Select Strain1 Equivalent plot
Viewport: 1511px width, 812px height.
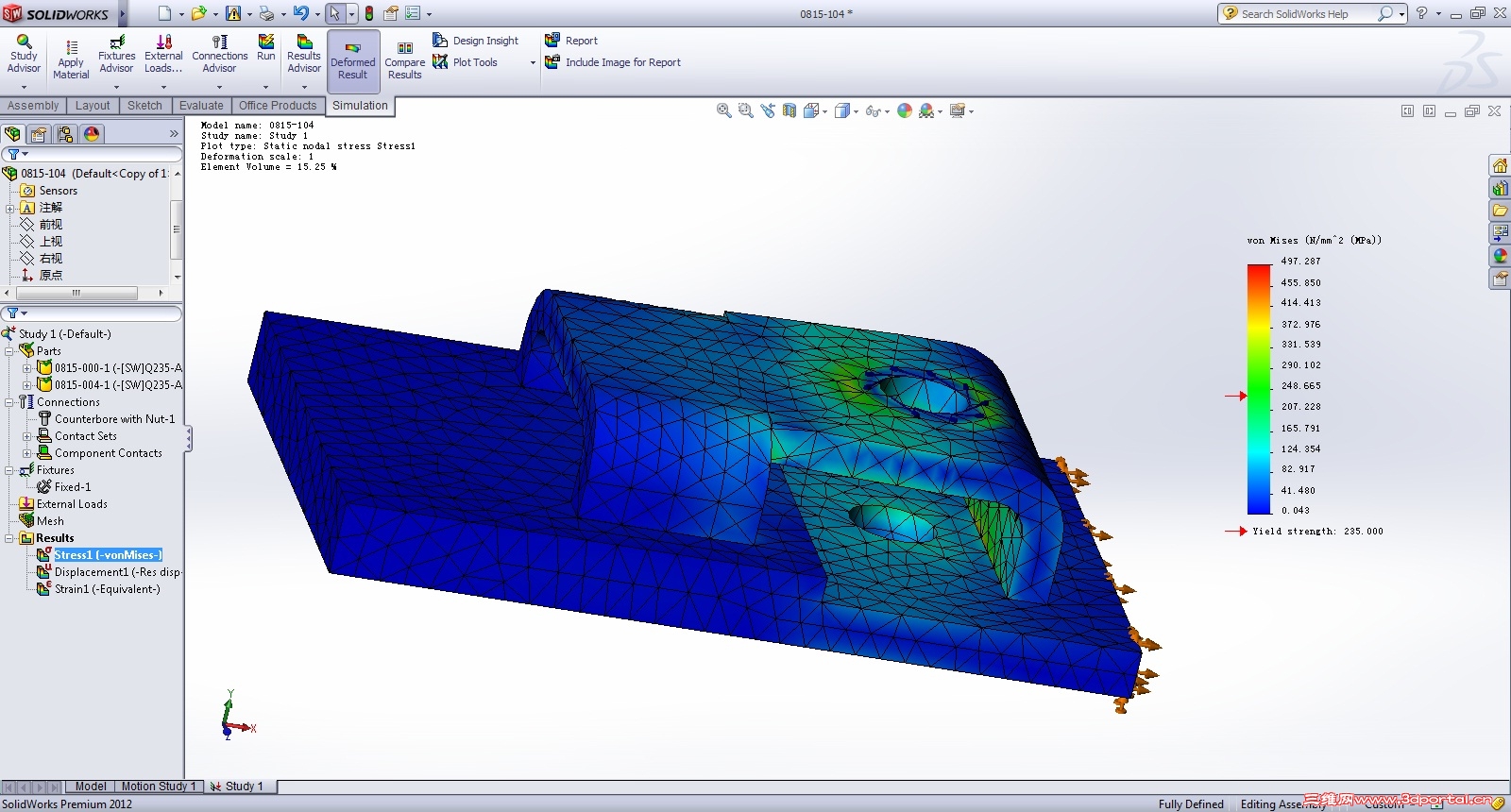(98, 589)
